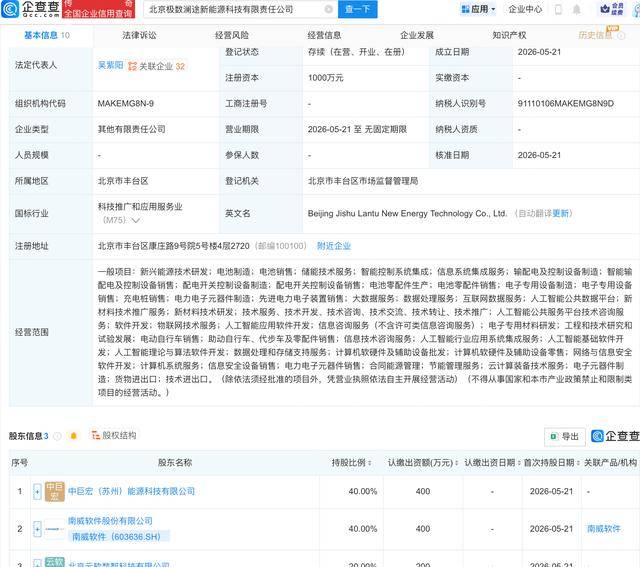Open 中巨宏（苏州）能源科技有限公司 link
640x567 pixels.
click(131, 491)
